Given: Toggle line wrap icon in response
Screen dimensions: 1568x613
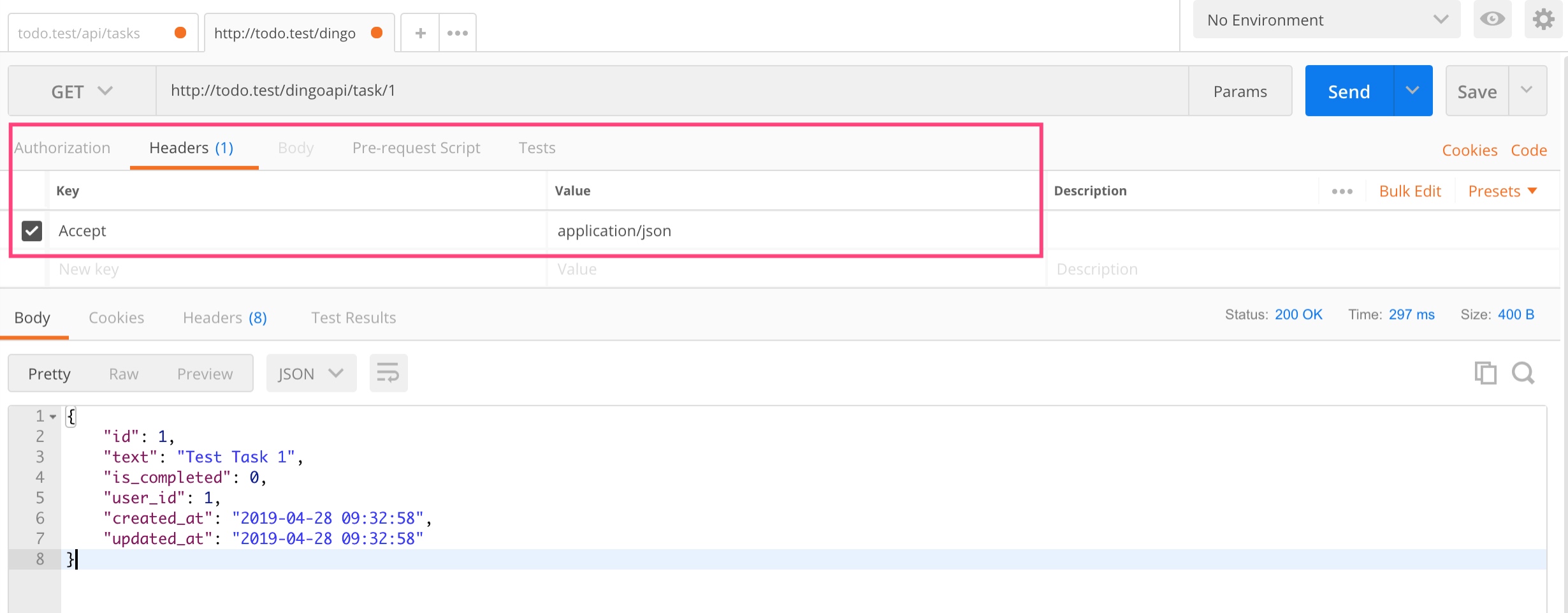Looking at the screenshot, I should click(x=388, y=373).
